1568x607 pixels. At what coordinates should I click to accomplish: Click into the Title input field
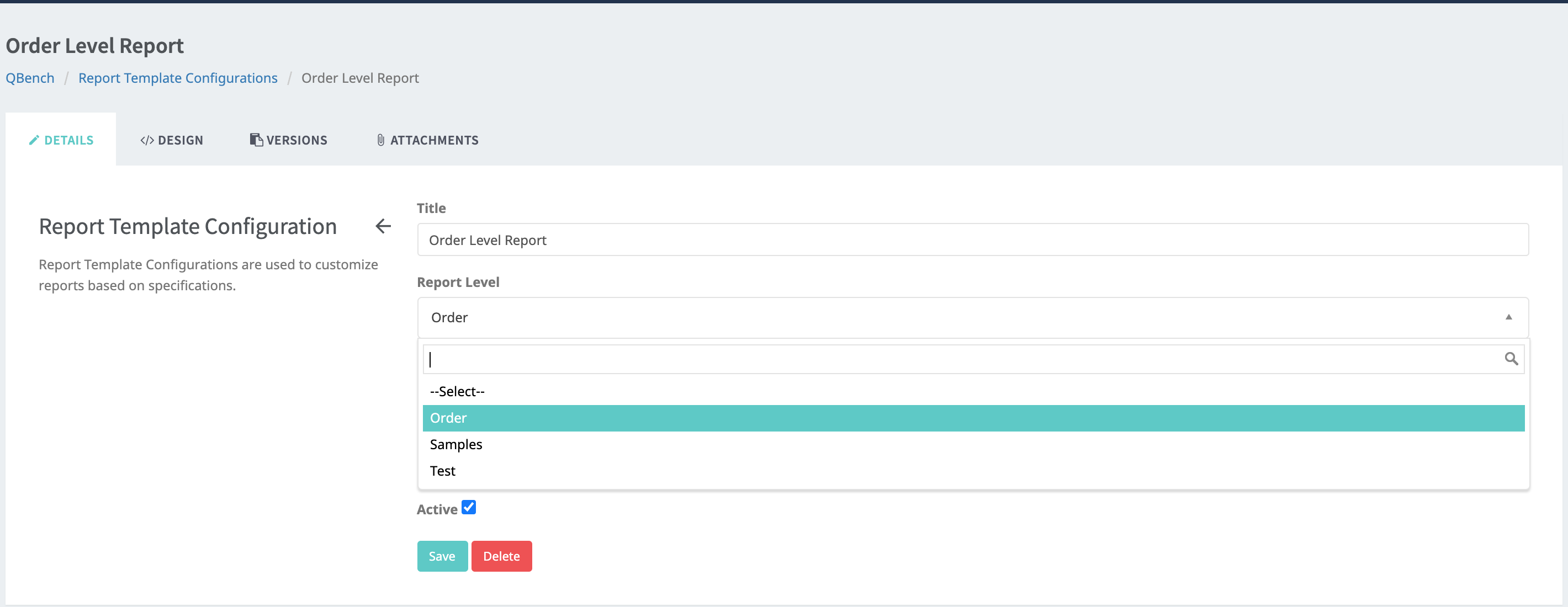coord(972,240)
